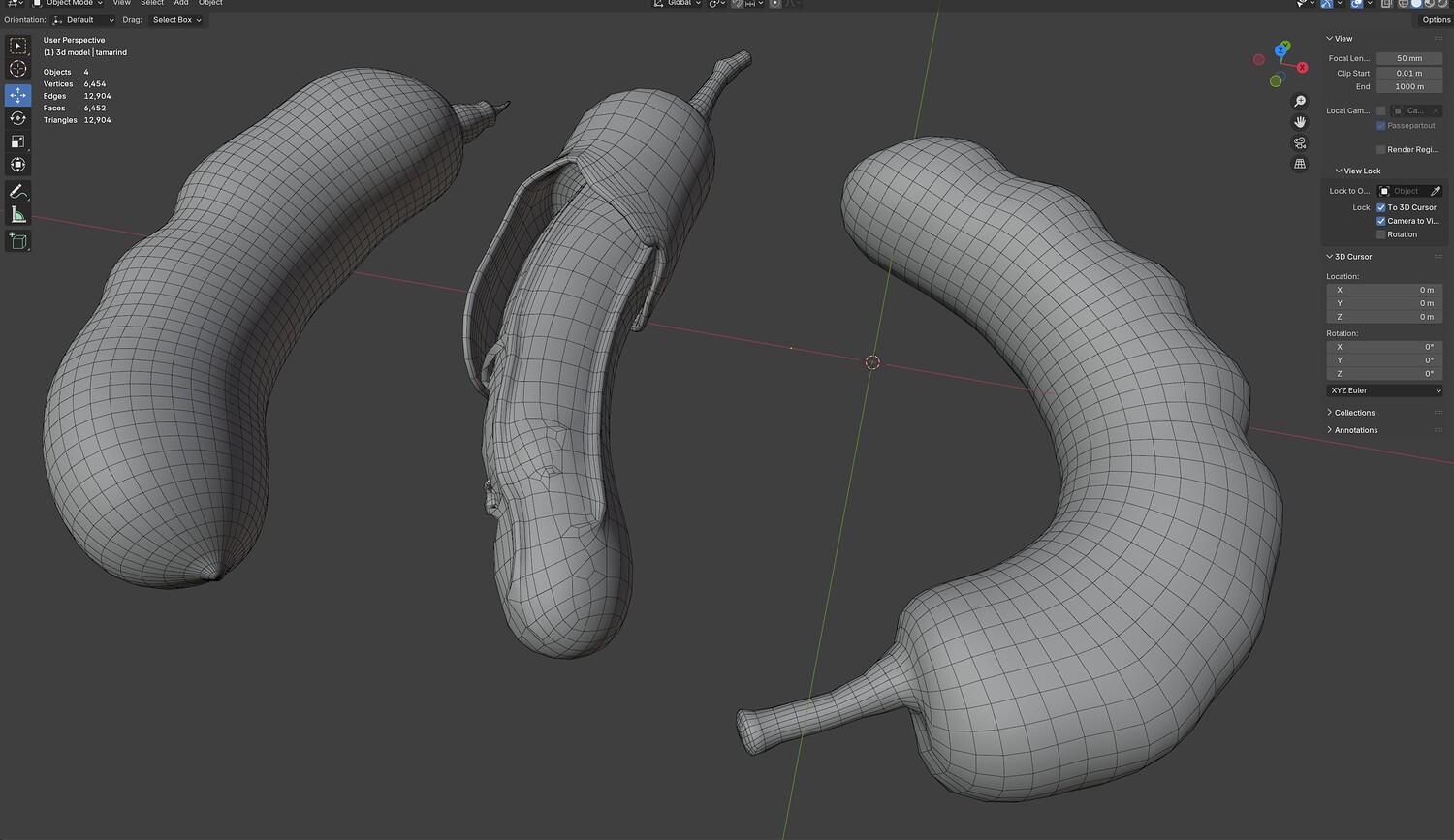This screenshot has height=840, width=1454.
Task: Pick the Rotate tool
Action: (x=17, y=118)
